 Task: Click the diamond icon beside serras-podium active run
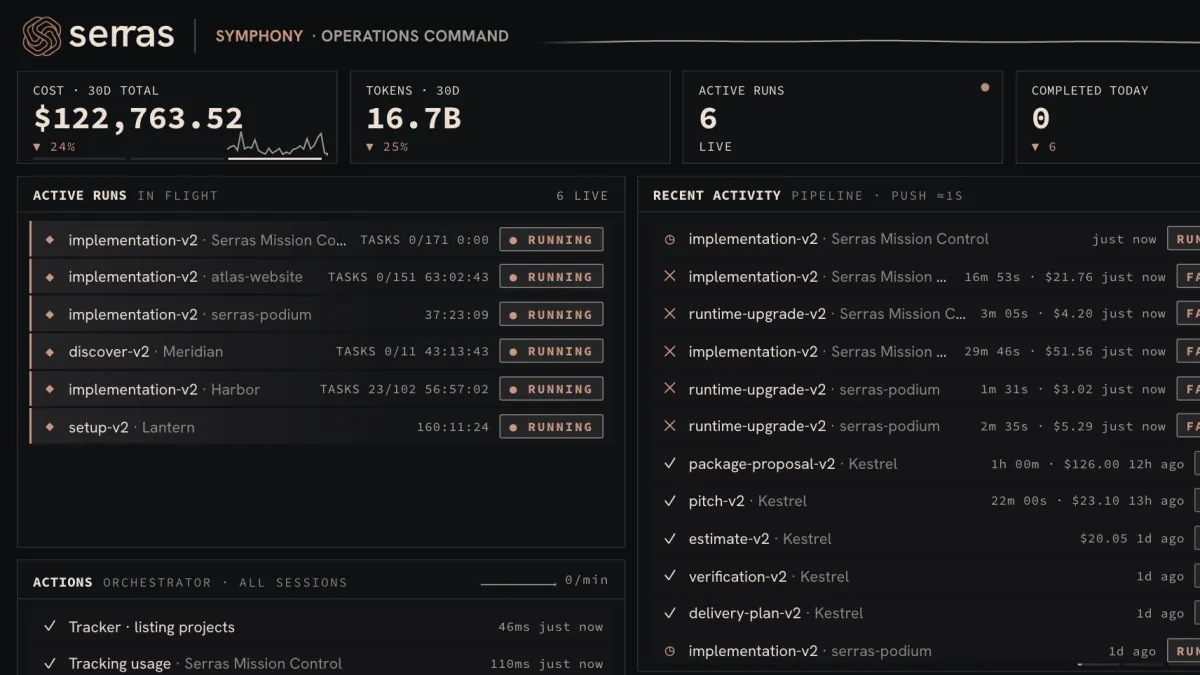pos(49,315)
